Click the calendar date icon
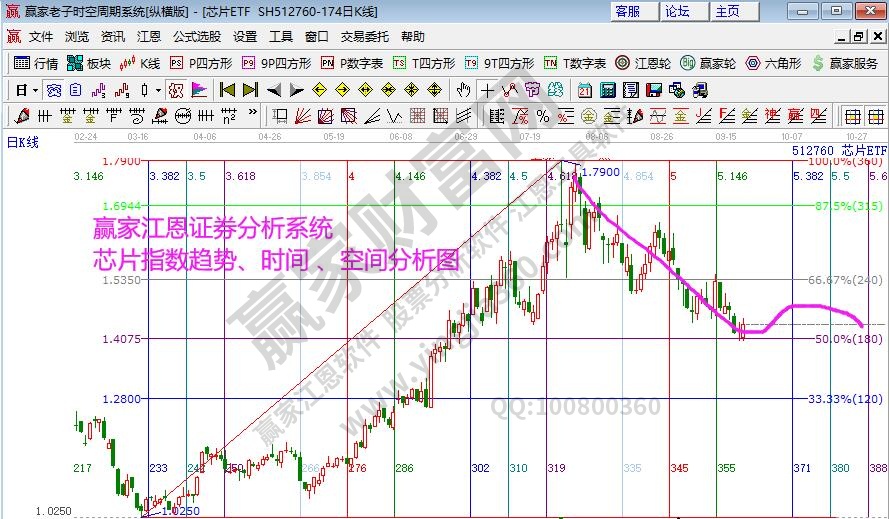The image size is (889, 519). [x=584, y=89]
